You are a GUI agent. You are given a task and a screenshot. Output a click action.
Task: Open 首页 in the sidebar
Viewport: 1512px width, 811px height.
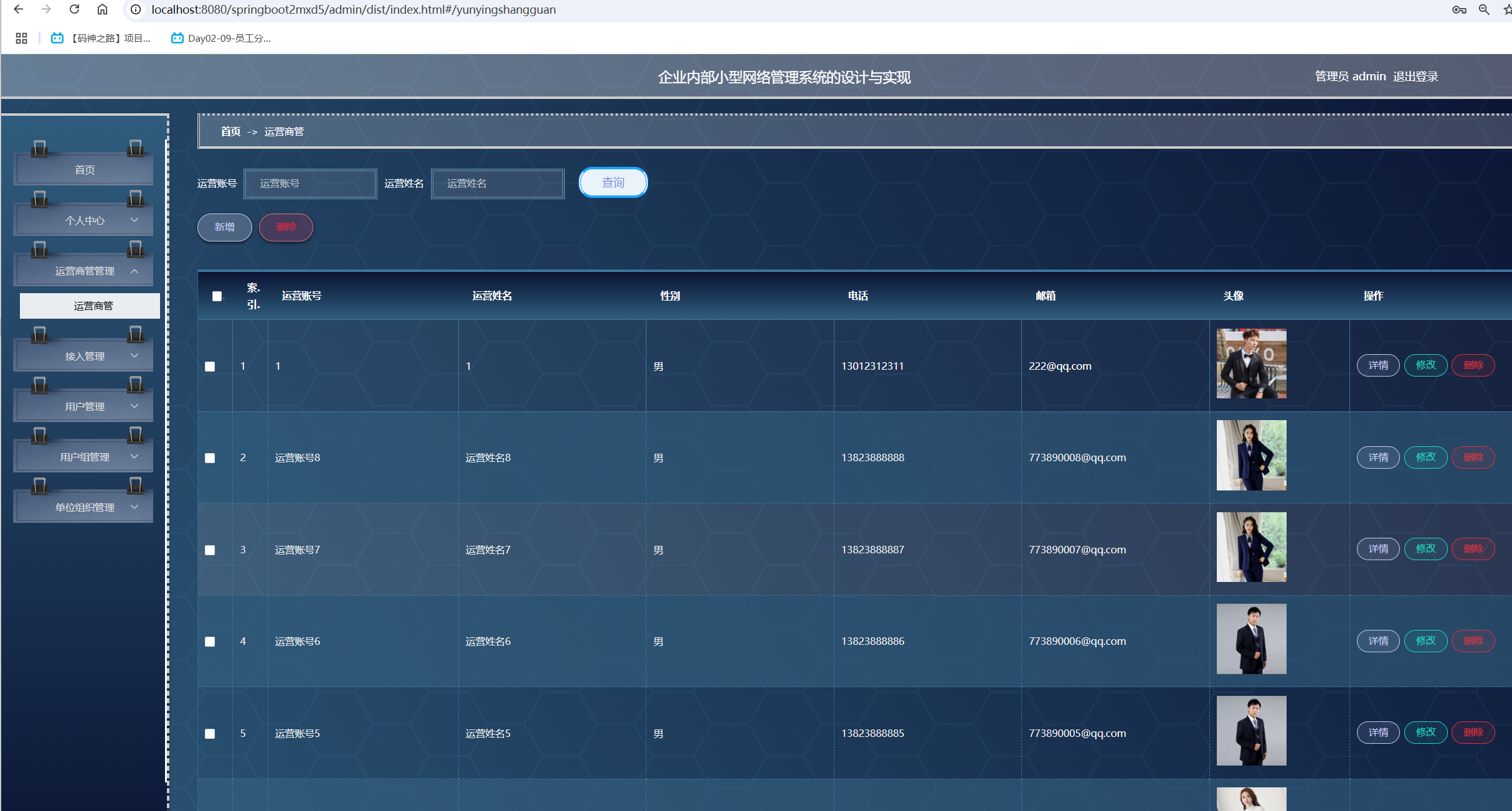[x=85, y=170]
